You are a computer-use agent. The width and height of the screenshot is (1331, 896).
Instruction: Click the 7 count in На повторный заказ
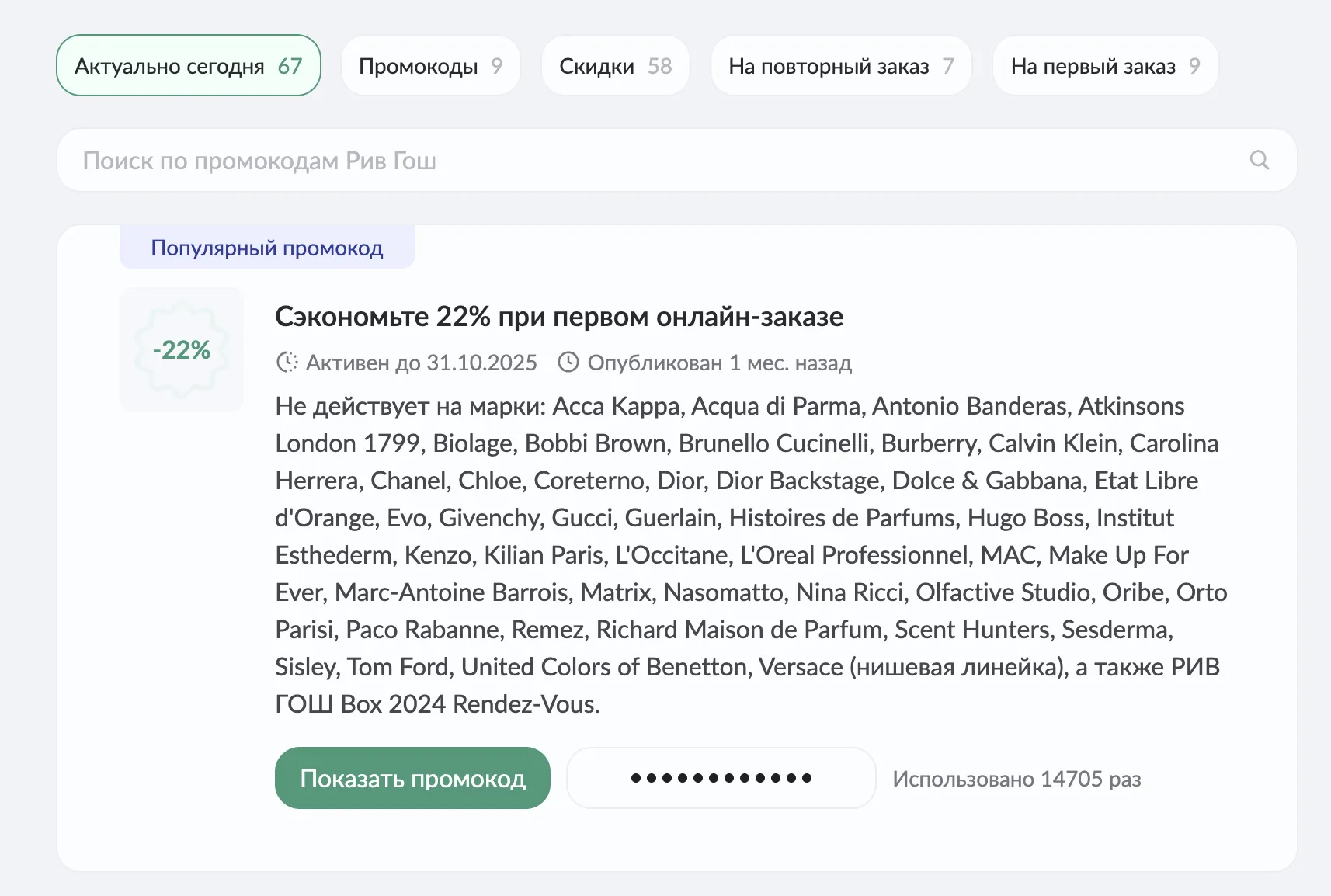947,66
